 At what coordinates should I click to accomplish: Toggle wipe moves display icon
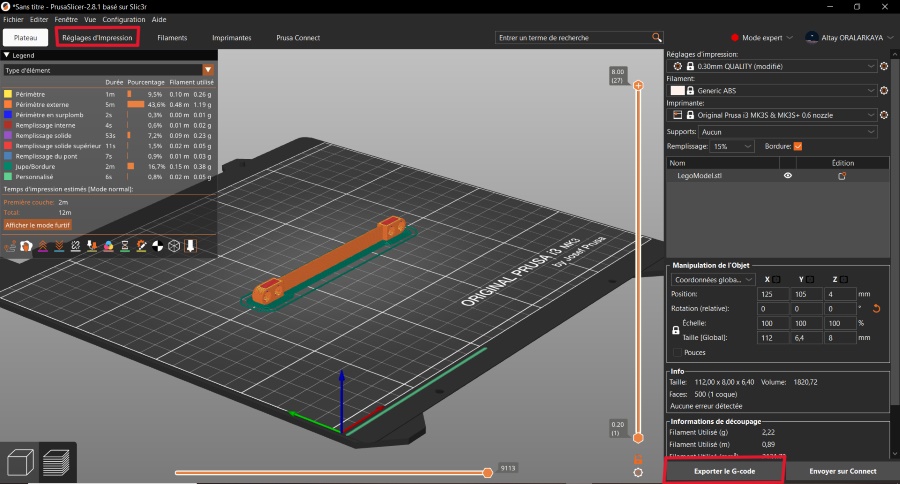tap(26, 246)
